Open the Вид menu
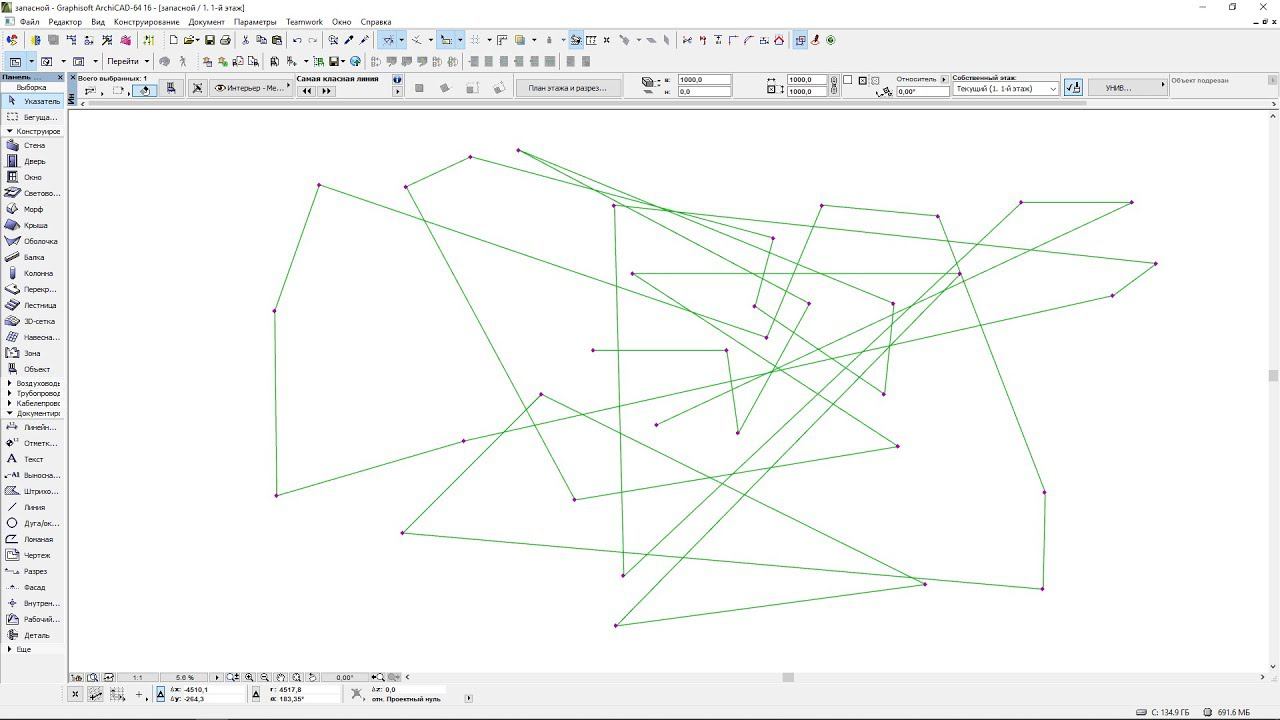1280x720 pixels. 98,22
